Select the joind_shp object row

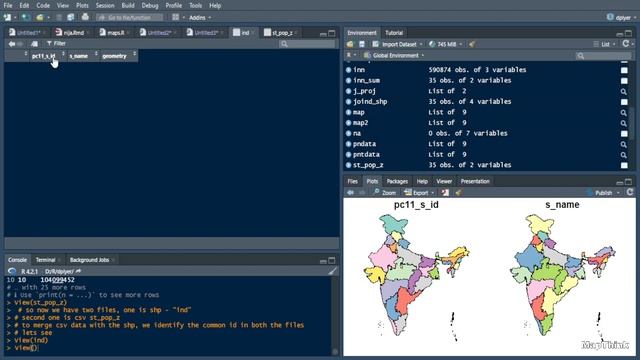(x=486, y=102)
